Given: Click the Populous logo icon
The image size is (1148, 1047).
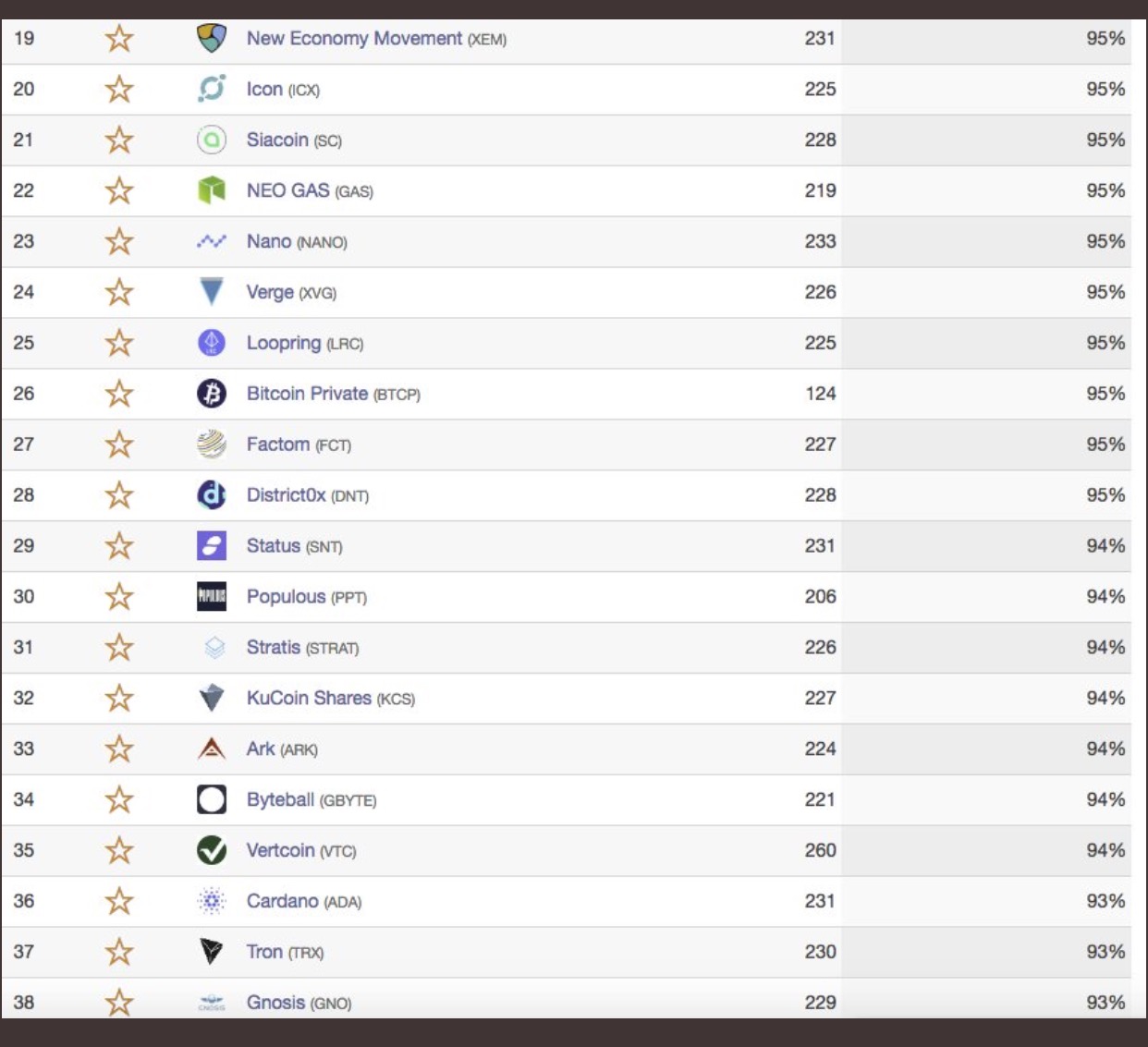Looking at the screenshot, I should (x=212, y=597).
